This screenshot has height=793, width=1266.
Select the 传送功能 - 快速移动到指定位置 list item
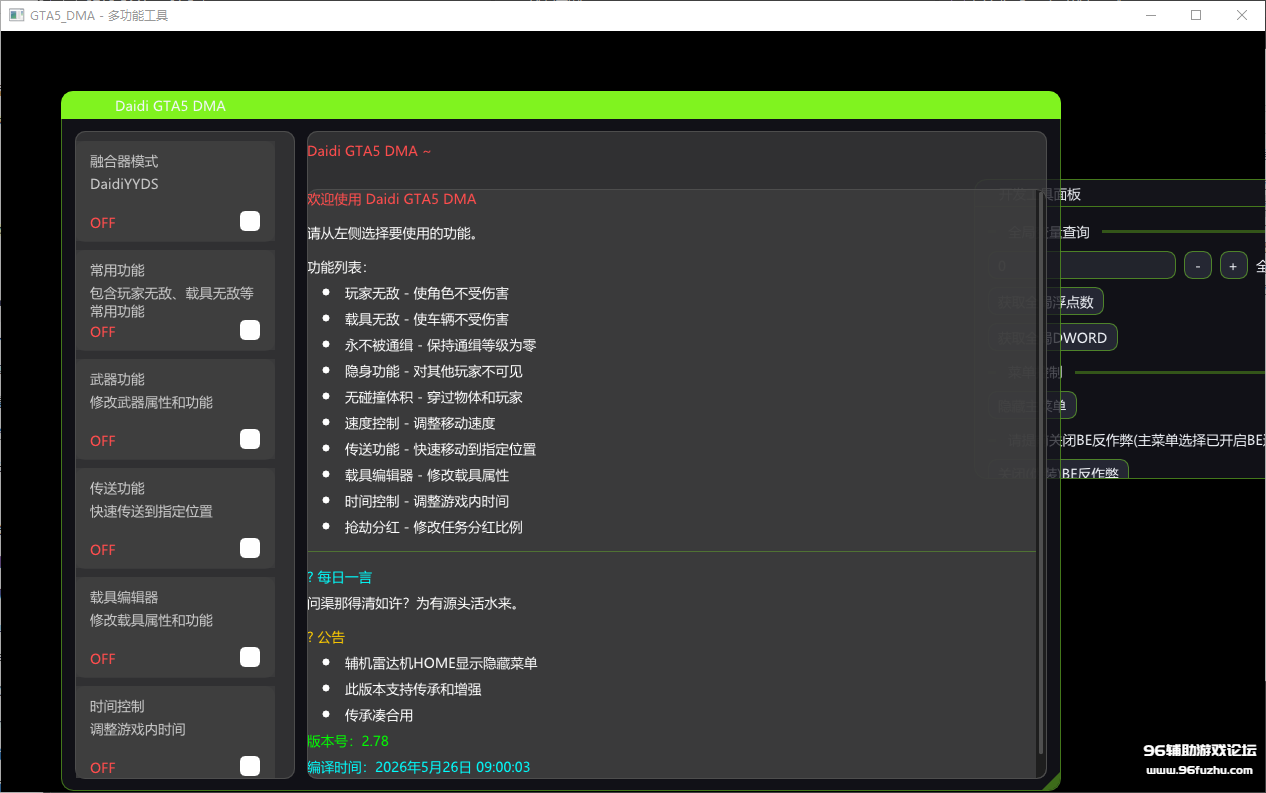pos(441,449)
